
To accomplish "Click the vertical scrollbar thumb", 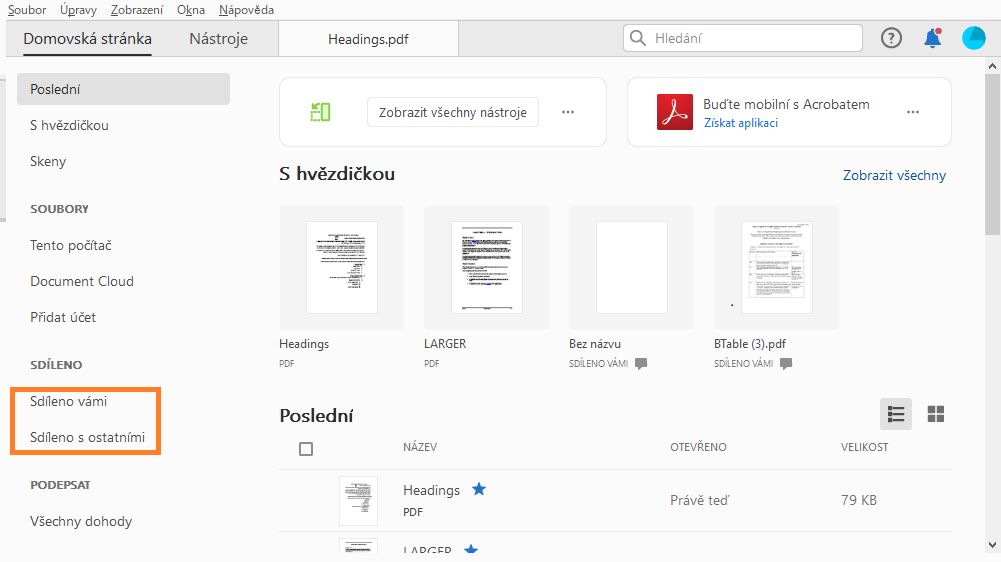I will pyautogui.click(x=992, y=155).
